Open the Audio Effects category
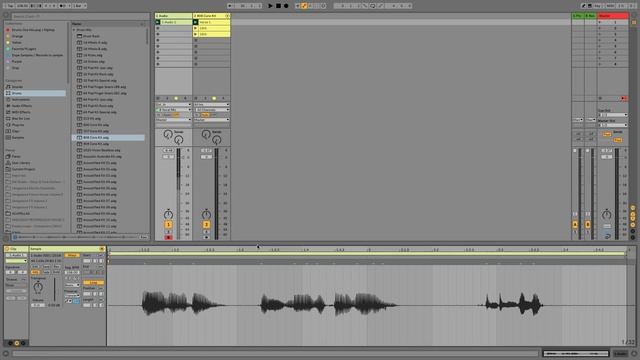The height and width of the screenshot is (360, 640). (22, 106)
